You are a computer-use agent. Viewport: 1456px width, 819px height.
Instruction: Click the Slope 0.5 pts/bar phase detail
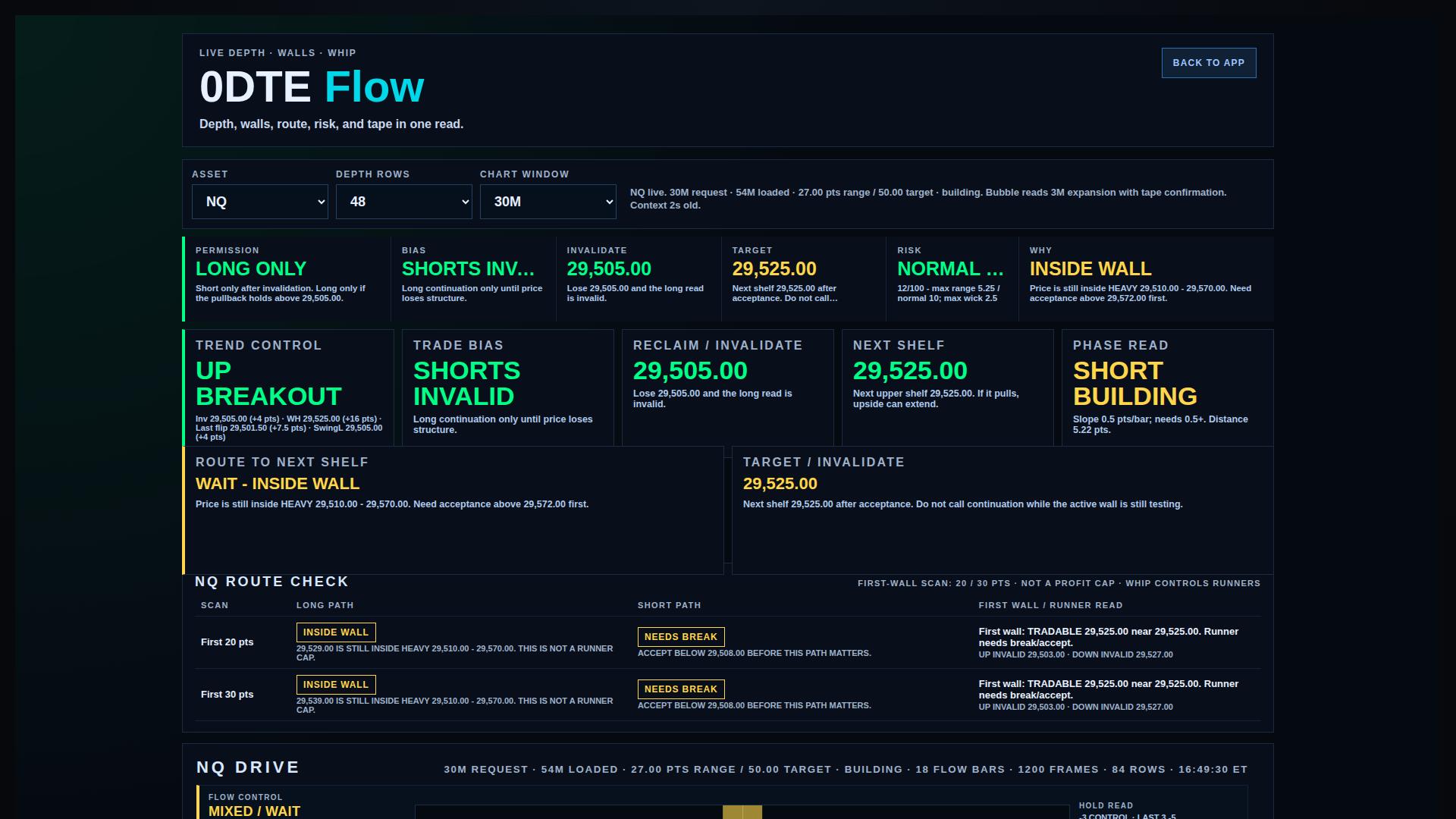pyautogui.click(x=1160, y=425)
